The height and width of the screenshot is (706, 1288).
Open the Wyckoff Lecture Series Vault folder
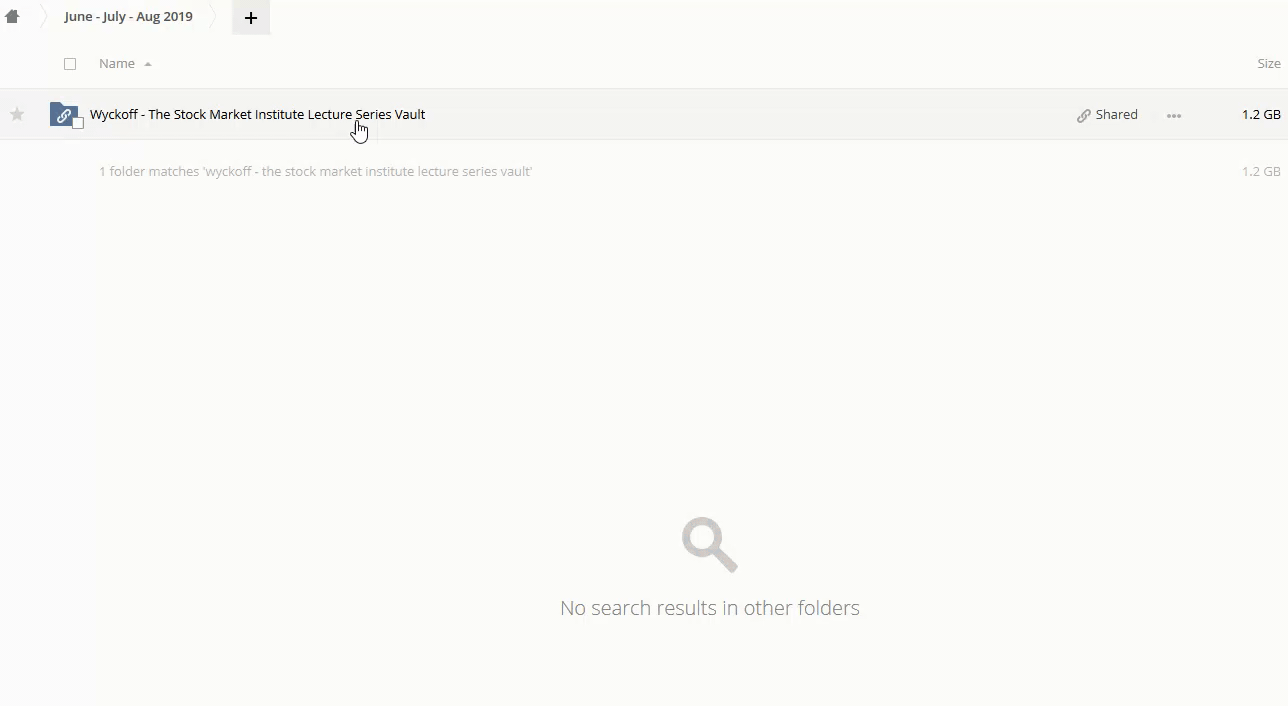pyautogui.click(x=257, y=115)
